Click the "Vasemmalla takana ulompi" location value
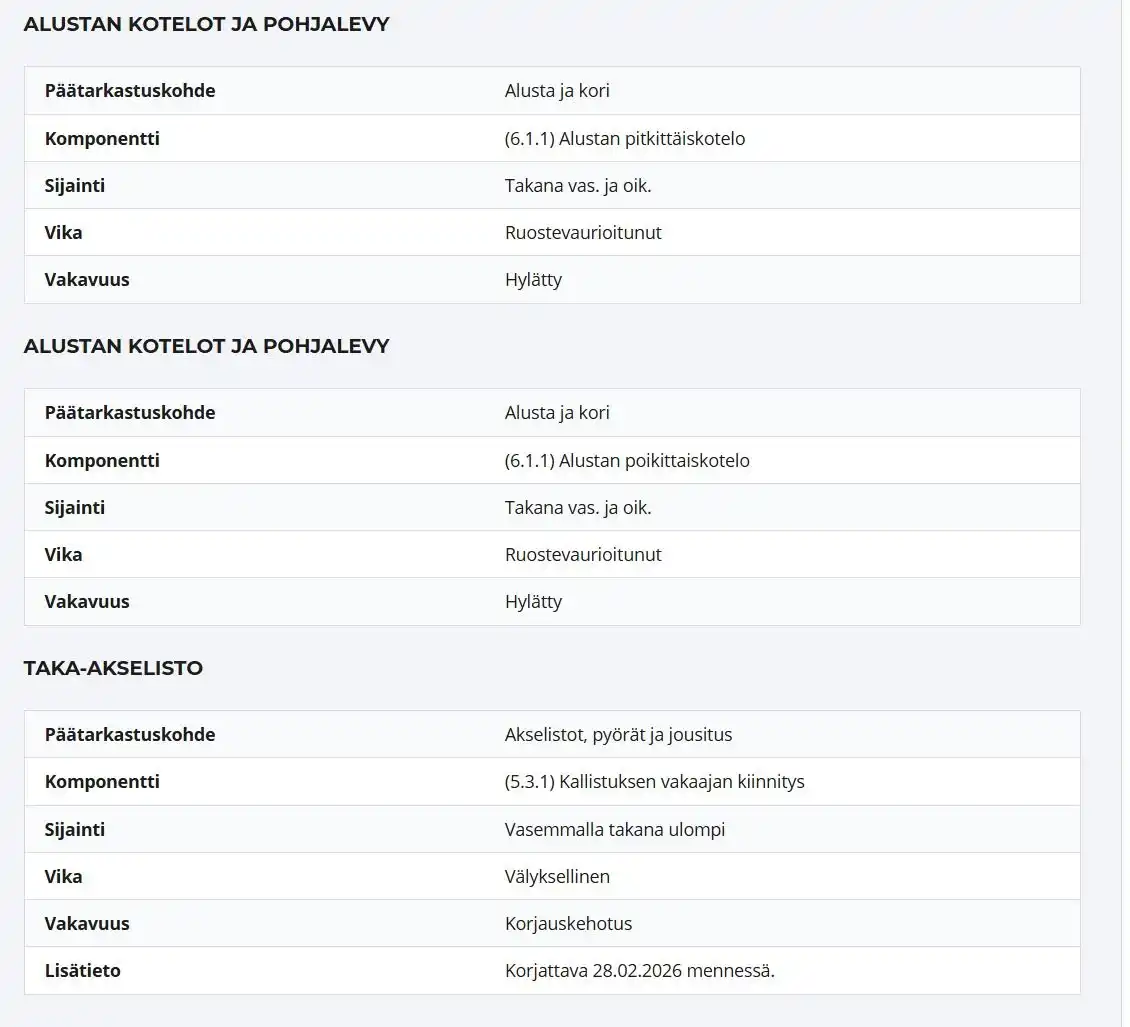The width and height of the screenshot is (1130, 1027). point(615,830)
